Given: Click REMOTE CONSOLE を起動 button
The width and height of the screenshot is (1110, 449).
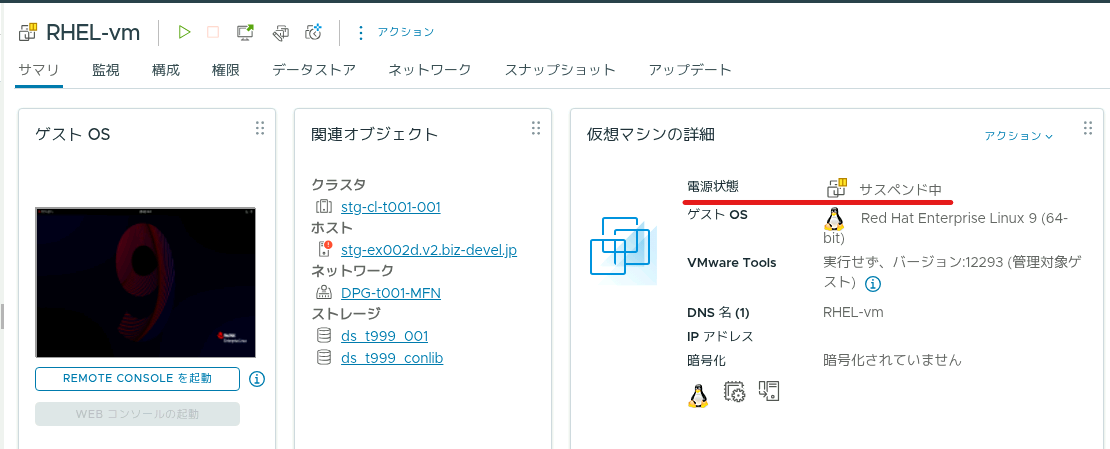Looking at the screenshot, I should tap(137, 379).
